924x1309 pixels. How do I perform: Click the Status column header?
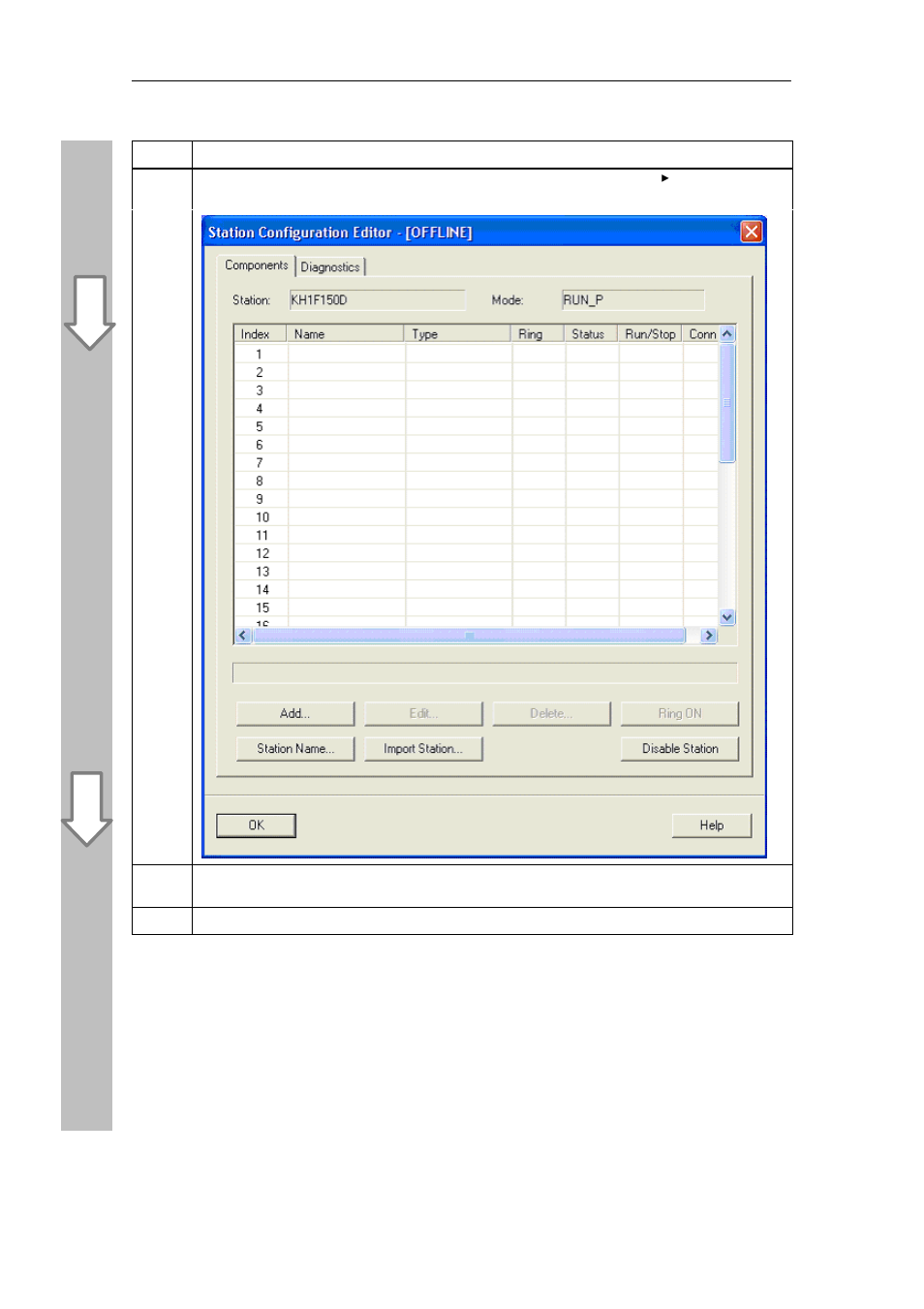(x=591, y=334)
